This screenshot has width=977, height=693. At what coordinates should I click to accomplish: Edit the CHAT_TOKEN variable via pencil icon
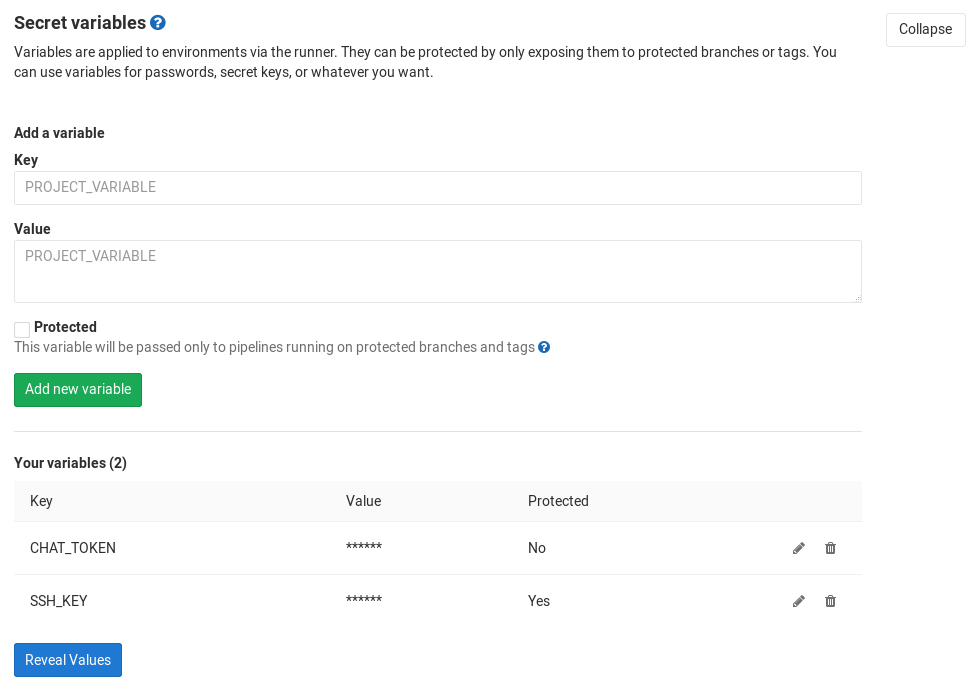point(799,548)
